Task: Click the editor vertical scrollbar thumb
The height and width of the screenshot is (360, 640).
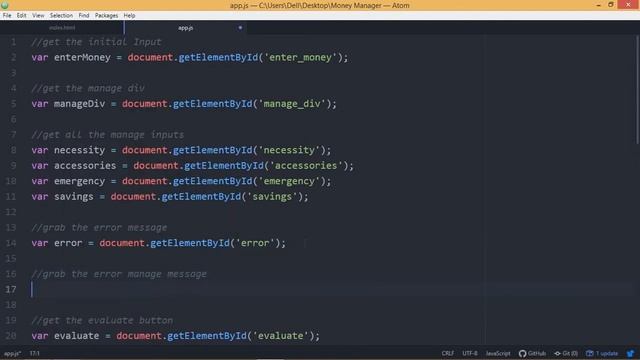Action: coord(637,90)
